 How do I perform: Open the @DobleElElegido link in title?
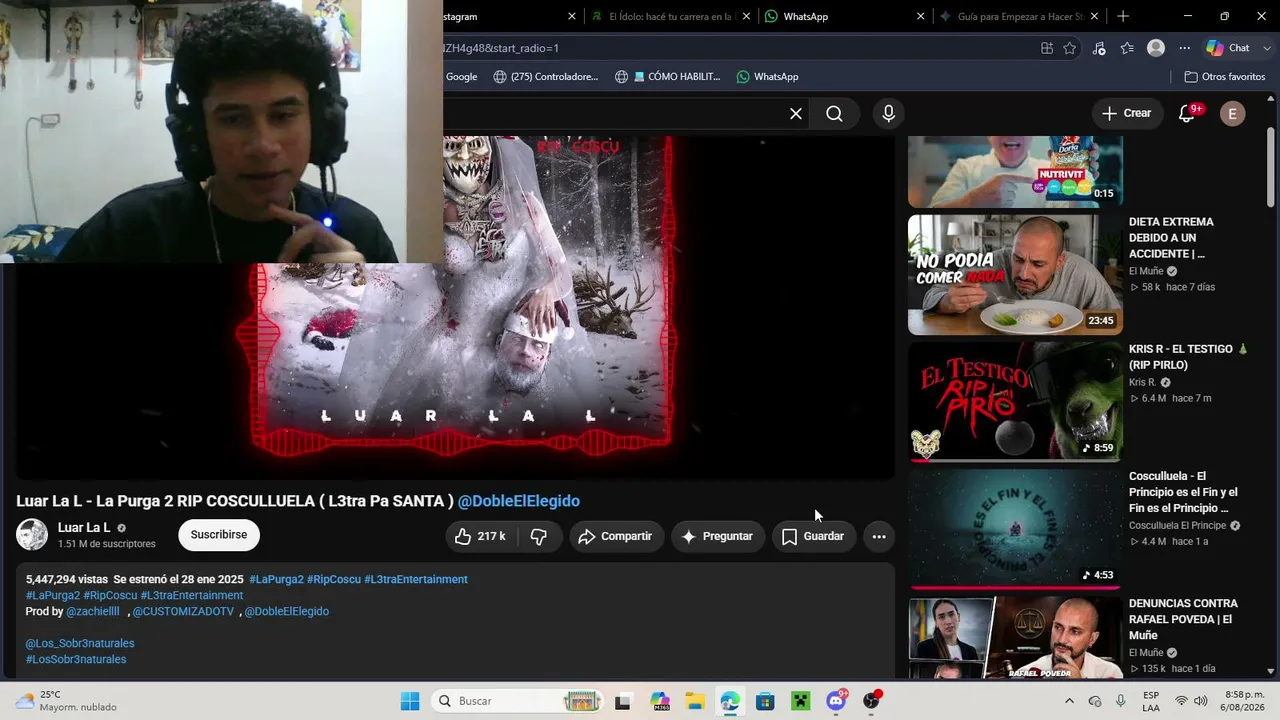[519, 501]
